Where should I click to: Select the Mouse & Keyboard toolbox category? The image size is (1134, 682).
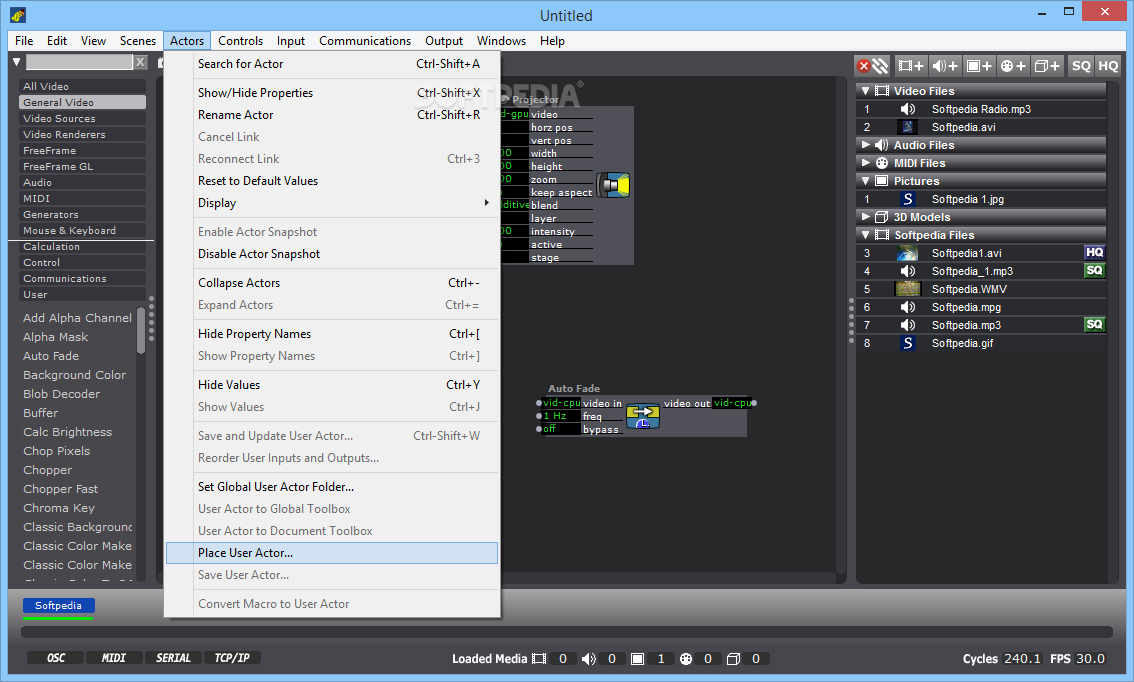(x=82, y=231)
